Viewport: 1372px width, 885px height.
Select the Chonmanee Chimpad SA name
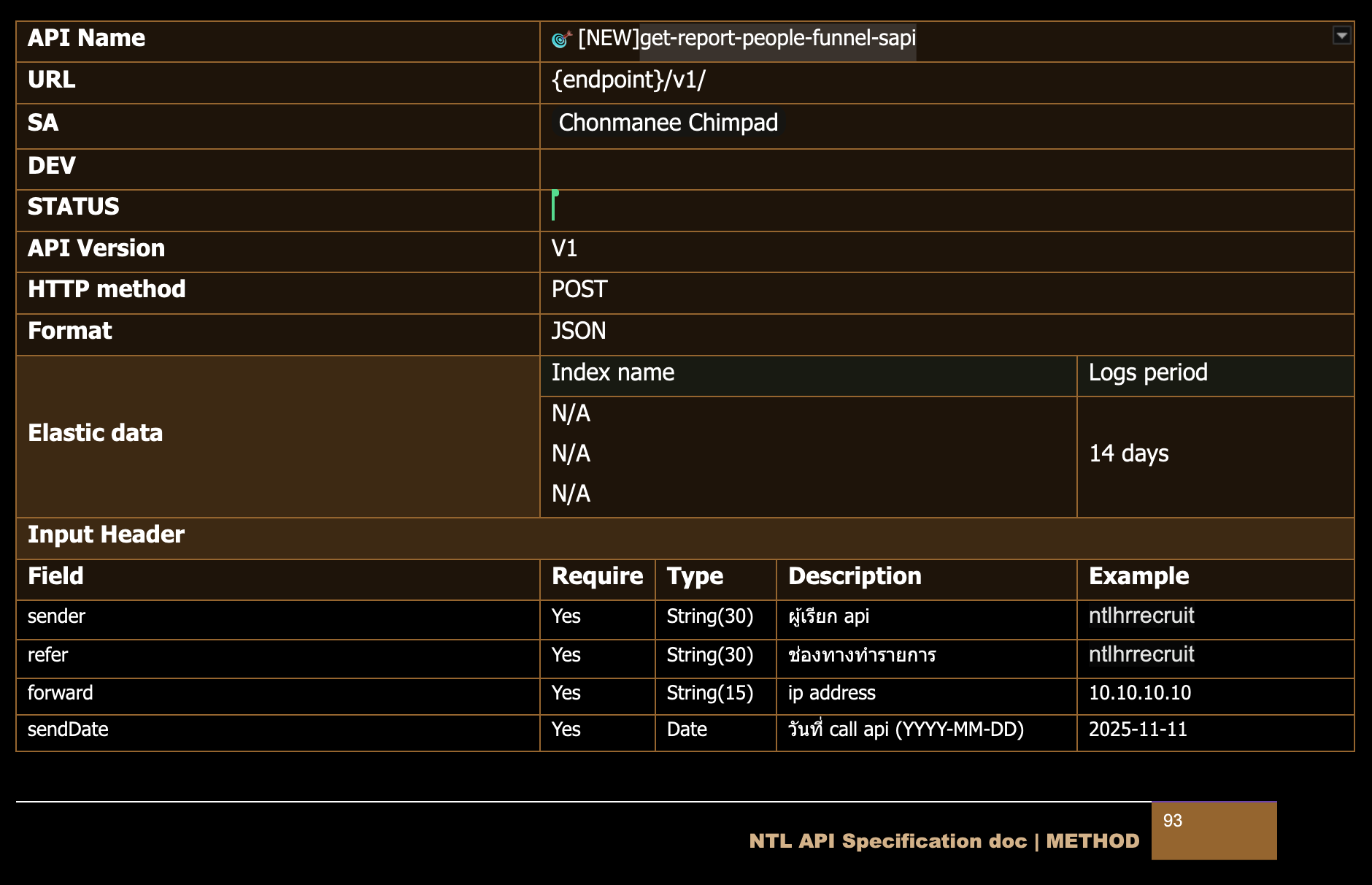coord(668,123)
